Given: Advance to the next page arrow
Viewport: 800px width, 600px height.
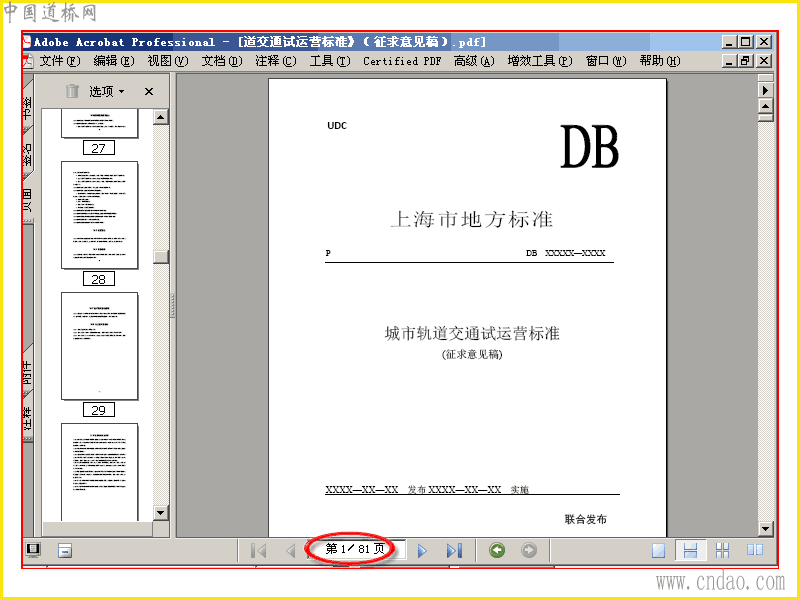Looking at the screenshot, I should 422,551.
